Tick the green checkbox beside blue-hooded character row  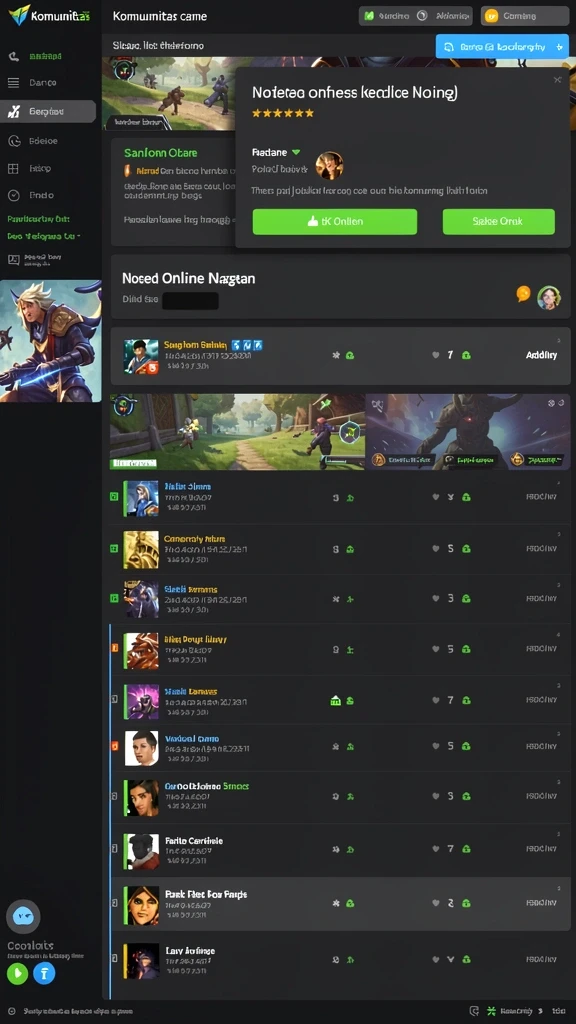coord(114,497)
